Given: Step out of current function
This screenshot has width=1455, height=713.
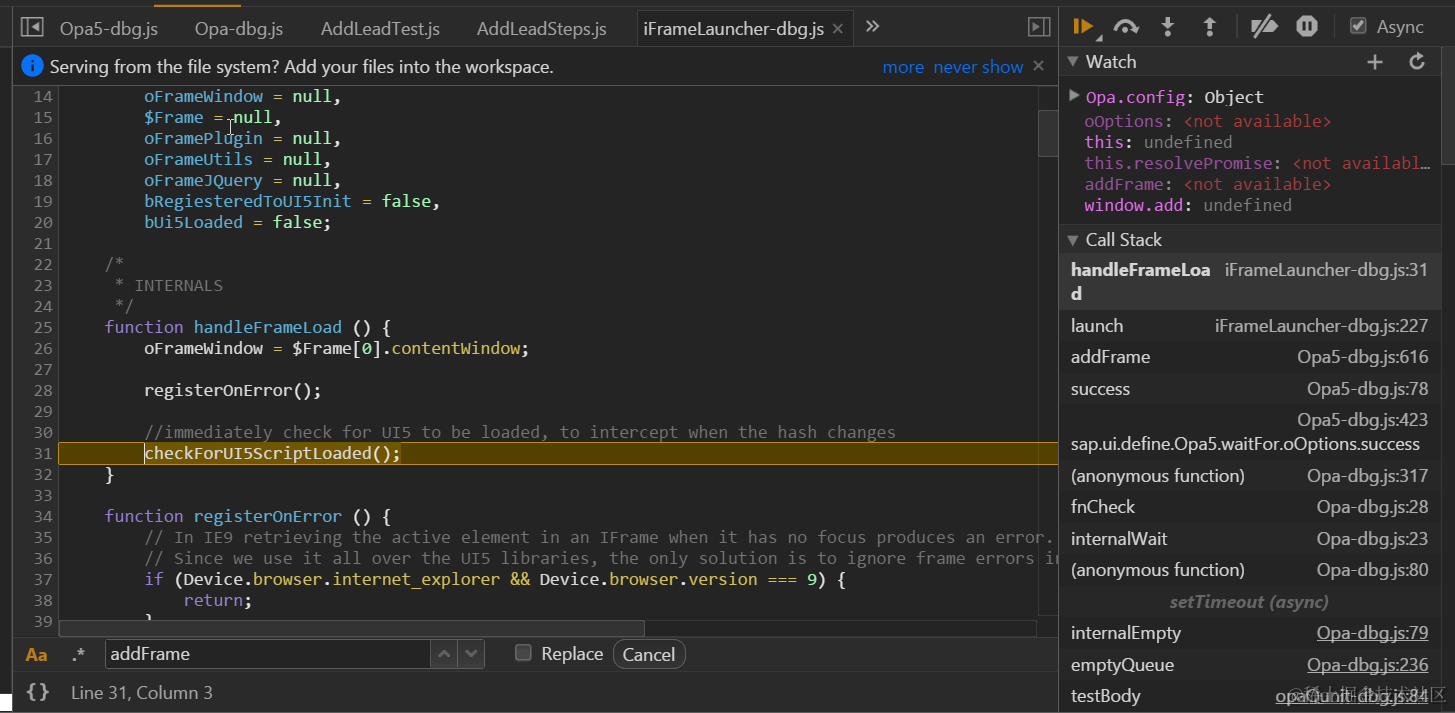Looking at the screenshot, I should (1209, 27).
